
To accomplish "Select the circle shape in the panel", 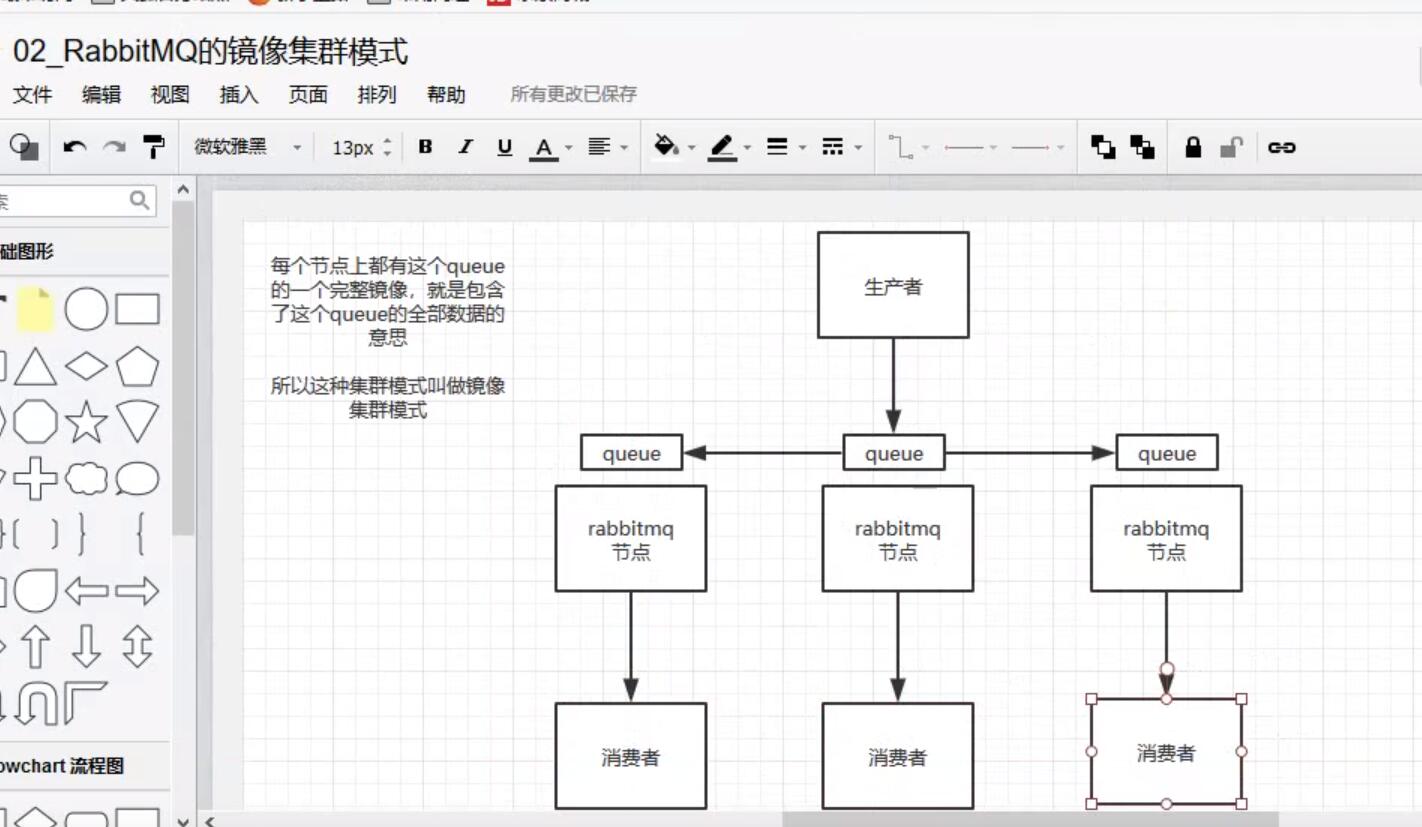I will pyautogui.click(x=86, y=309).
